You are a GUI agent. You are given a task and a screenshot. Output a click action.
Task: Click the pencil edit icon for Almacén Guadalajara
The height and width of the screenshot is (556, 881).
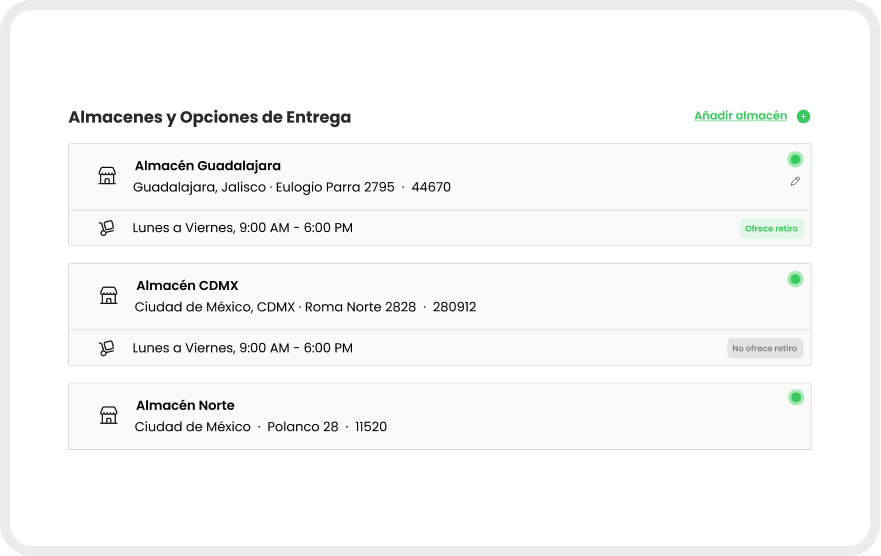coord(795,181)
